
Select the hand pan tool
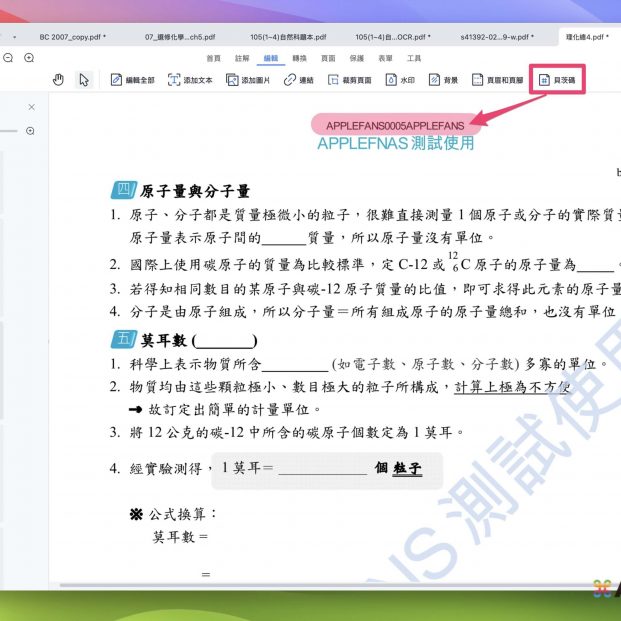point(58,80)
